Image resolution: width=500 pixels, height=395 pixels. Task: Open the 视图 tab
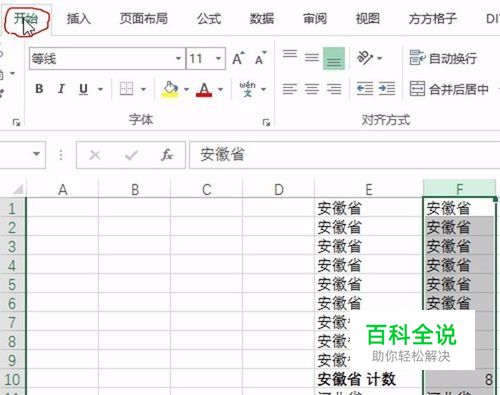click(368, 19)
